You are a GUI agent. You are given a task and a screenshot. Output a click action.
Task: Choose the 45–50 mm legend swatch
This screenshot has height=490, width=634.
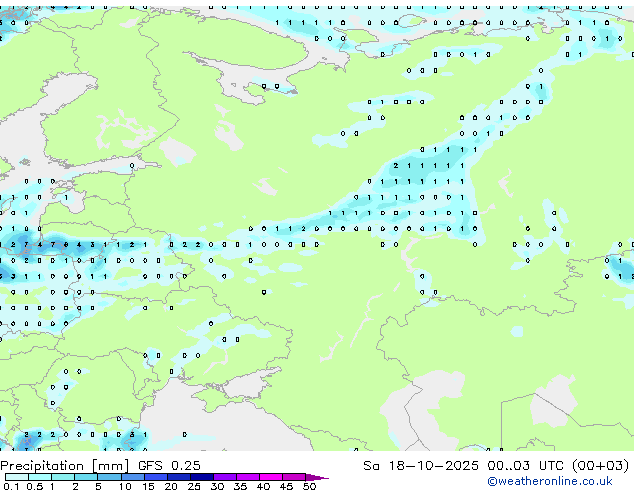[294, 477]
